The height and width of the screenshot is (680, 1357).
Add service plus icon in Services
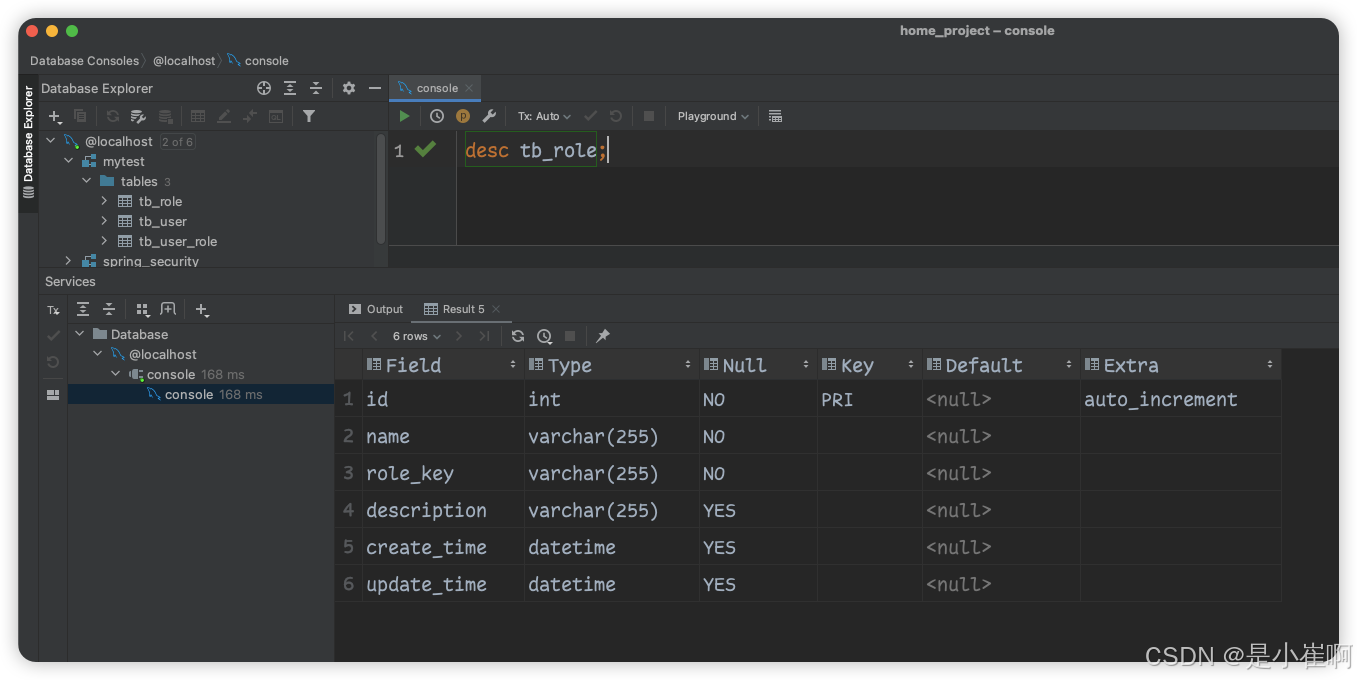point(201,310)
